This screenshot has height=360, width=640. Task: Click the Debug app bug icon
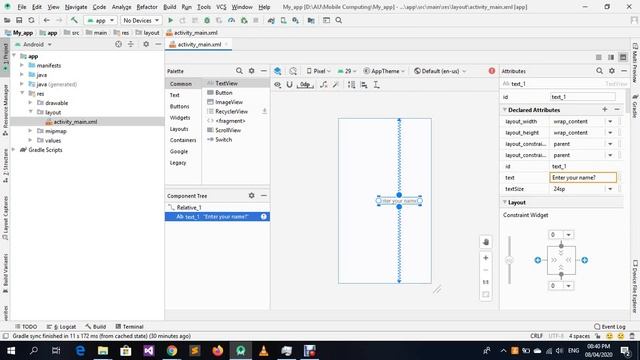207,20
